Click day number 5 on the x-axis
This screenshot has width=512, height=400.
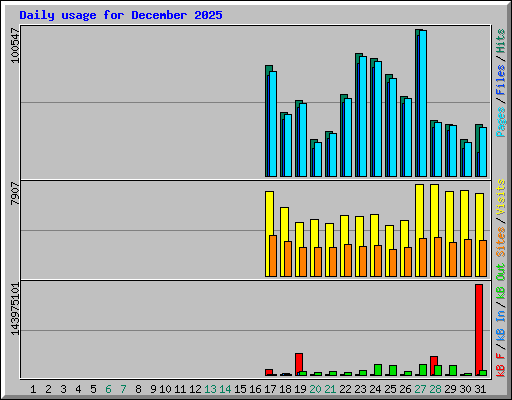tap(93, 389)
